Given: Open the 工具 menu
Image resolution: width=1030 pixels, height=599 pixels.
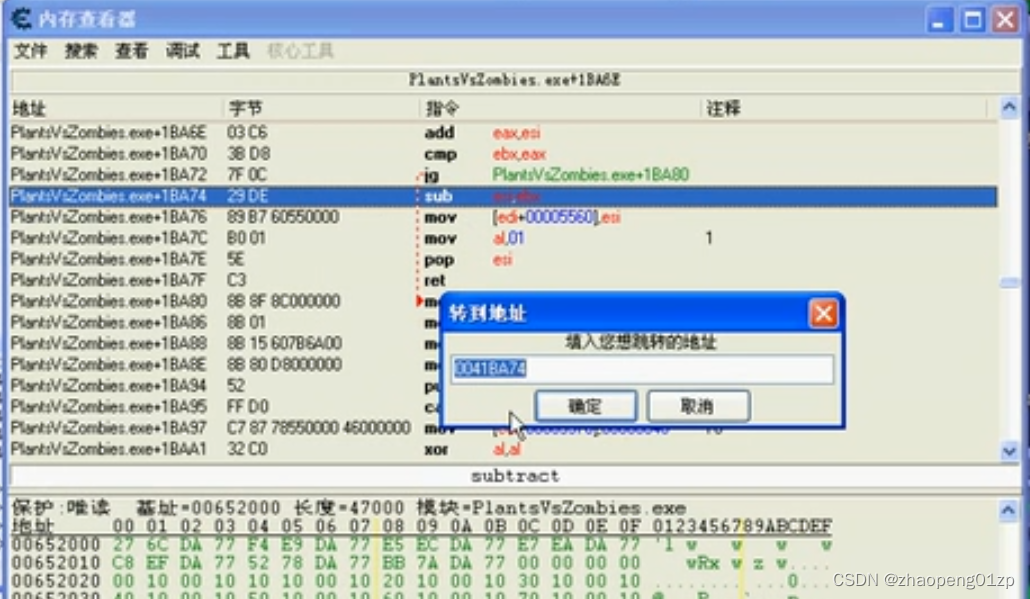Looking at the screenshot, I should [x=233, y=51].
